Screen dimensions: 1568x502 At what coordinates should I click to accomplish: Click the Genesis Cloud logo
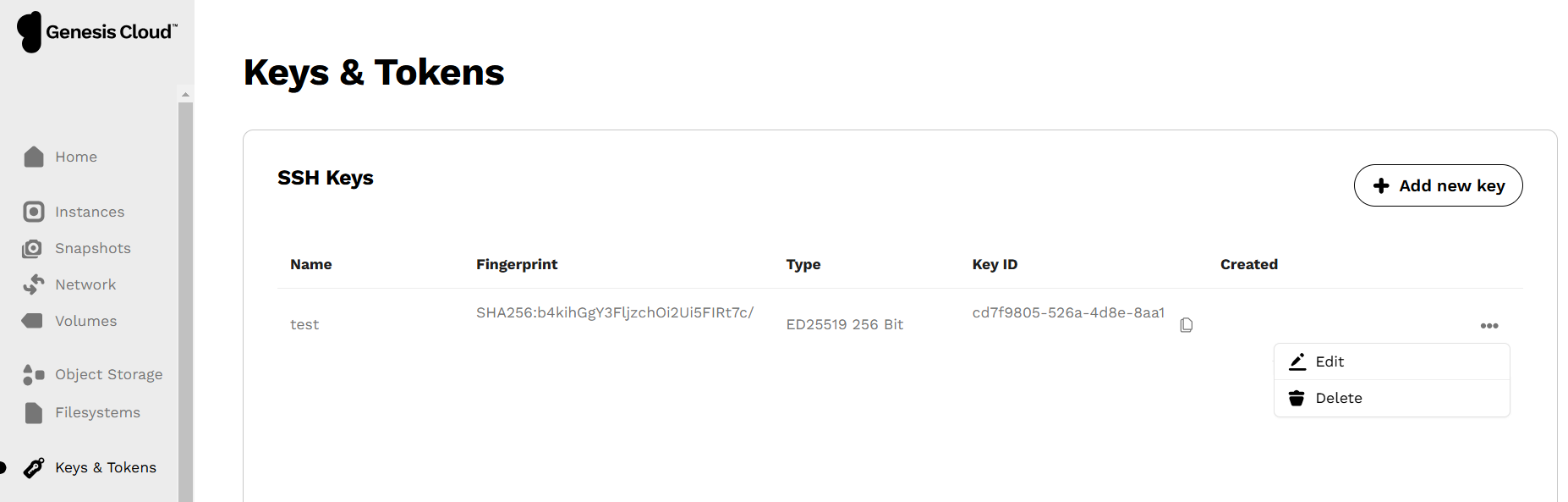(97, 32)
